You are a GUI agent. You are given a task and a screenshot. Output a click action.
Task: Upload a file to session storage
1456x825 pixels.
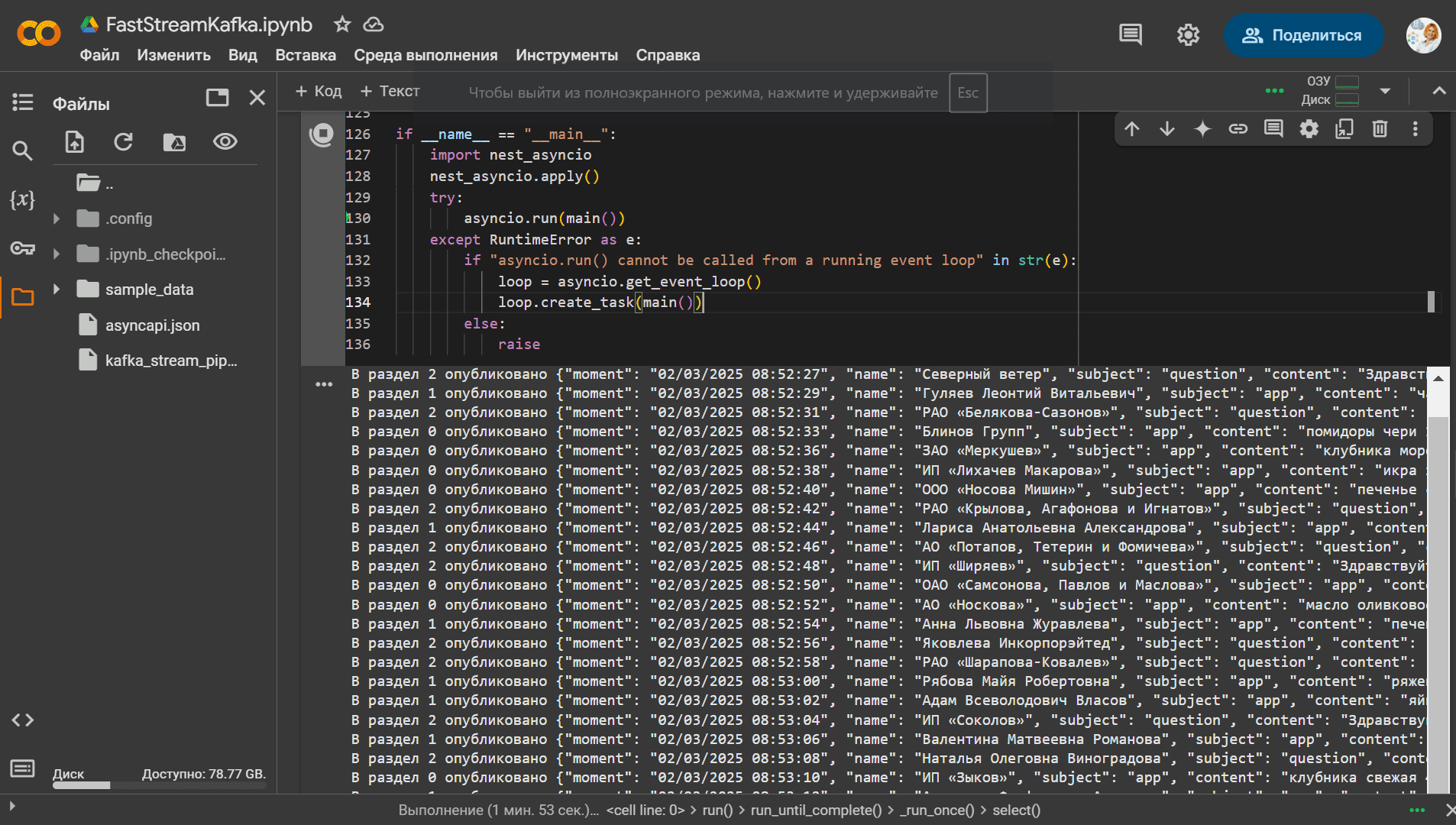coord(75,142)
